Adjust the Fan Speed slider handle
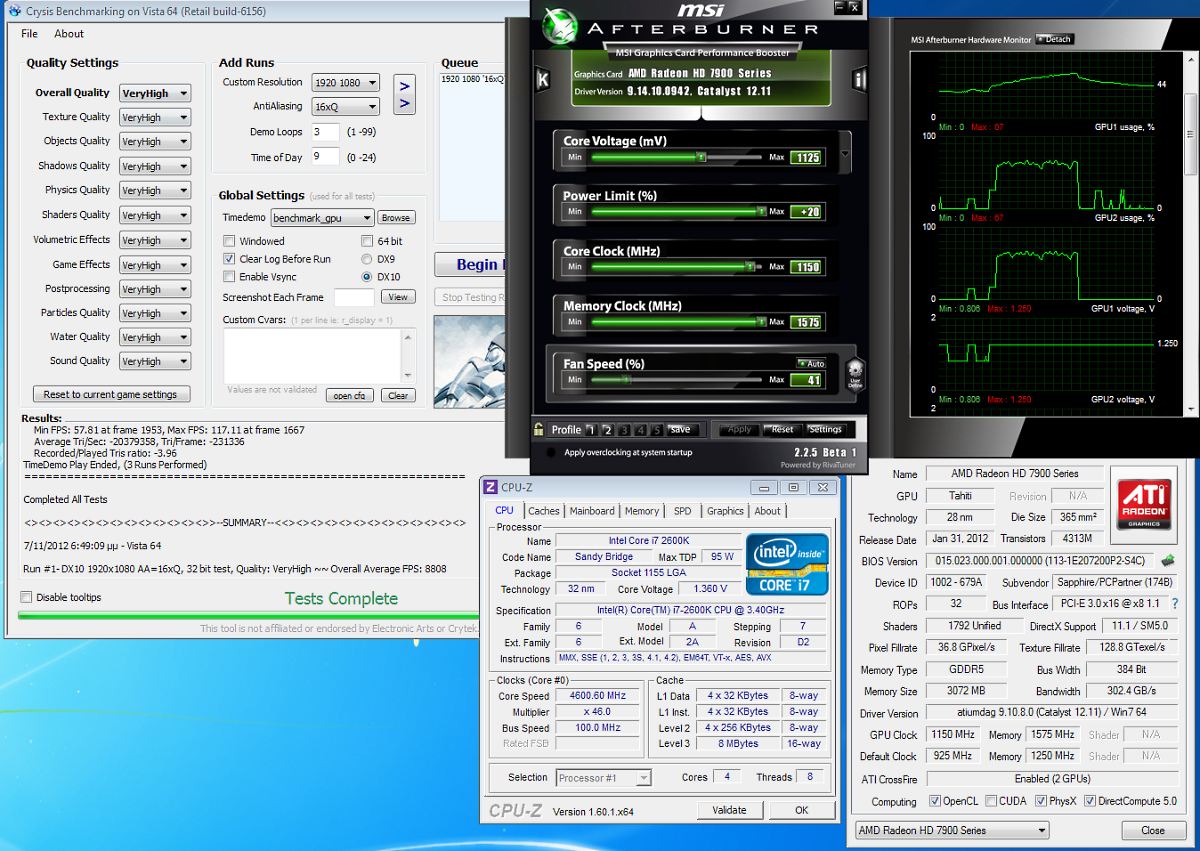Screen dimensions: 1200x851 628,380
